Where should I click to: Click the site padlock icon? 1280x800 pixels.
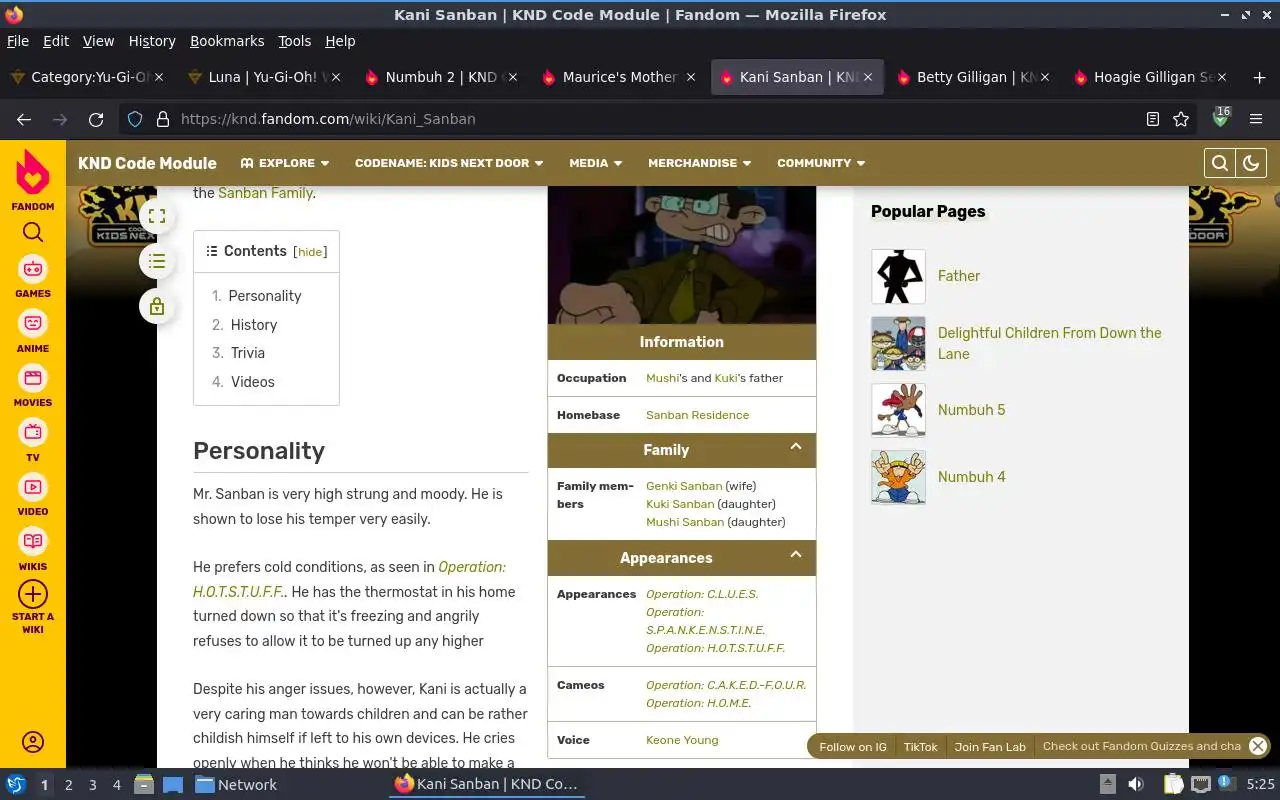pyautogui.click(x=162, y=119)
